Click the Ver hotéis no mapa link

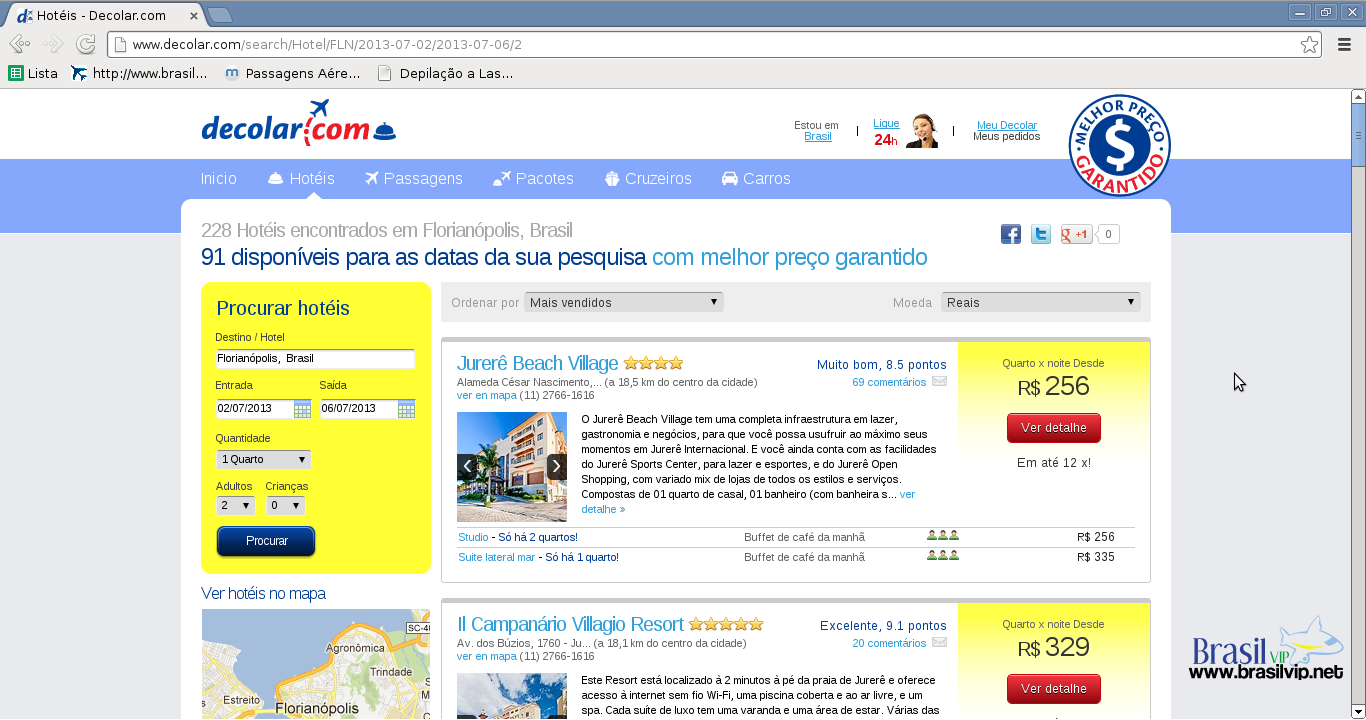pyautogui.click(x=263, y=594)
